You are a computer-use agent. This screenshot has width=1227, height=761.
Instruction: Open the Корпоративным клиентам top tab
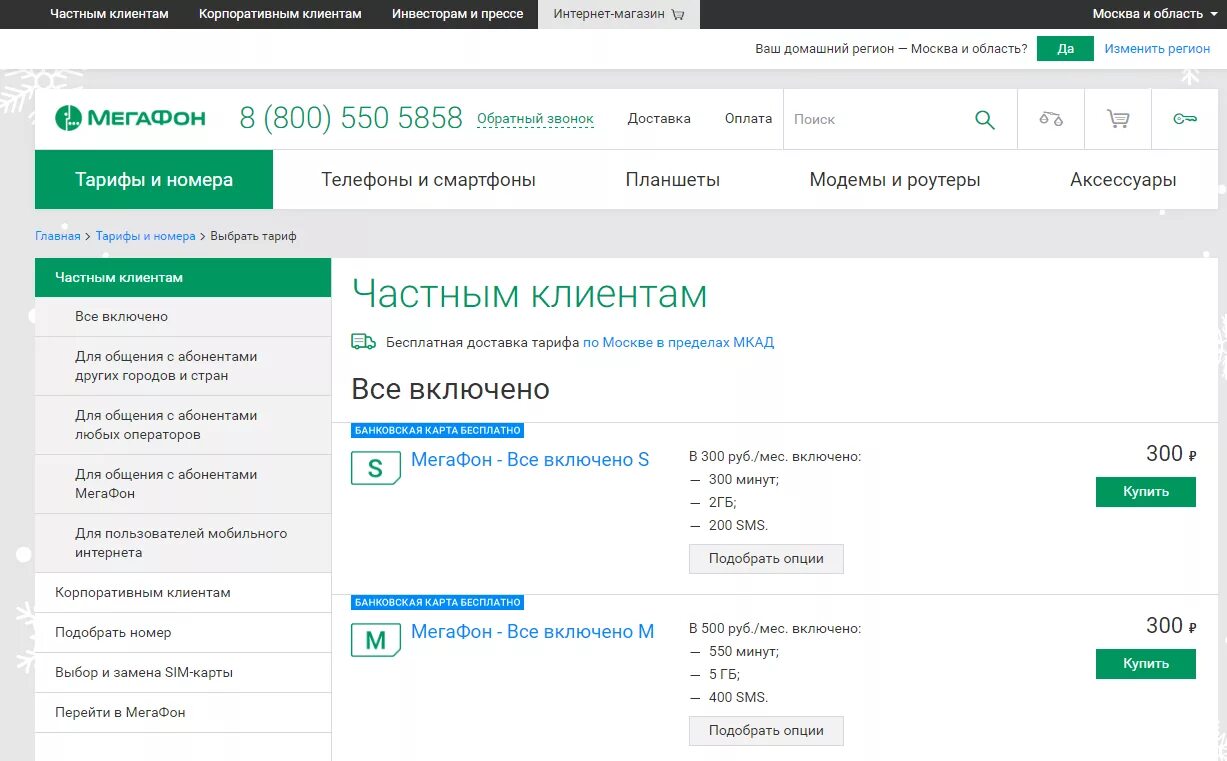click(x=280, y=14)
